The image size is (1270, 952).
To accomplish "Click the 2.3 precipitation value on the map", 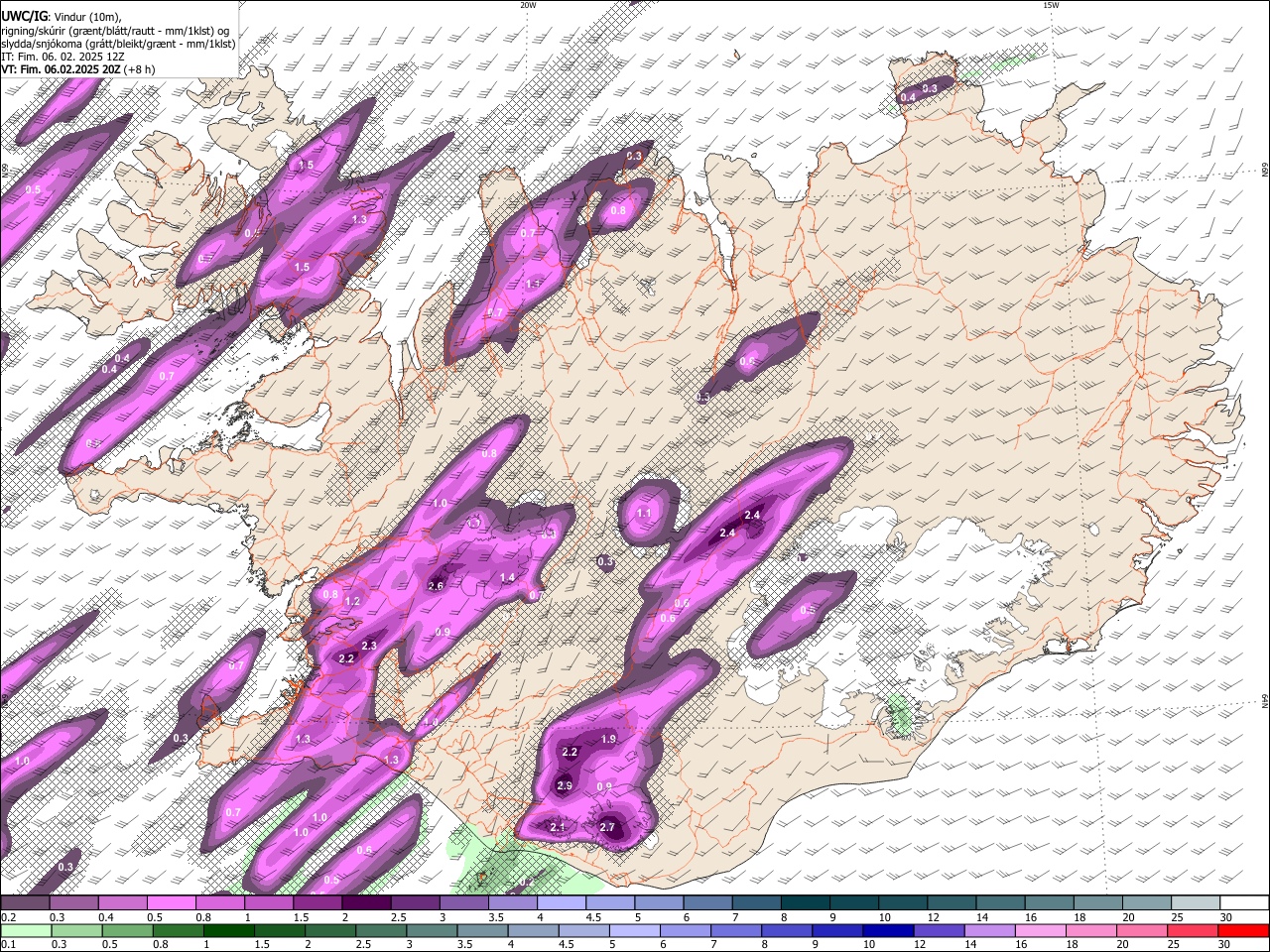I will pyautogui.click(x=369, y=646).
